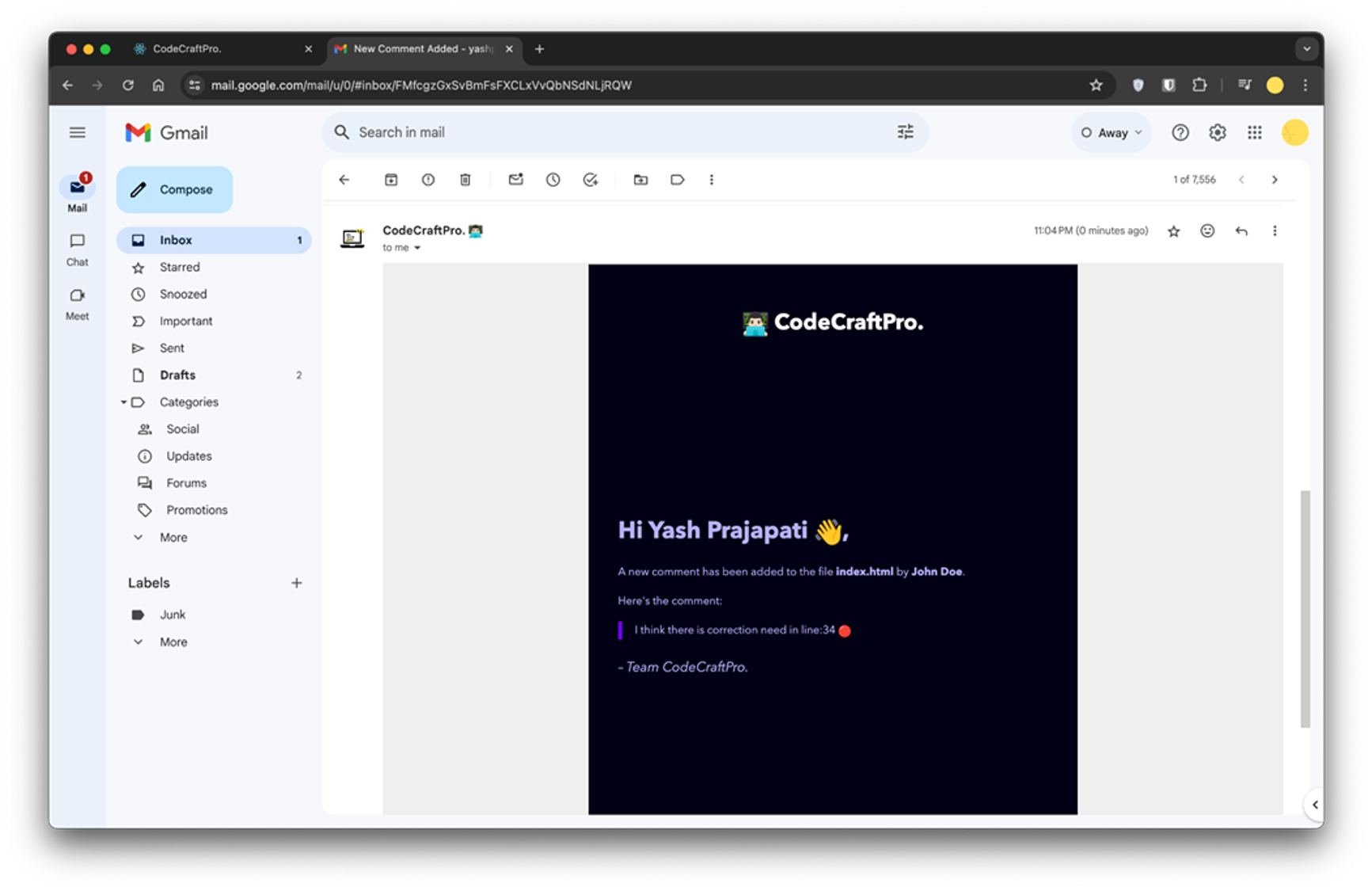Reply to the CodeCraftPro email
Image resolution: width=1372 pixels, height=891 pixels.
(x=1241, y=230)
